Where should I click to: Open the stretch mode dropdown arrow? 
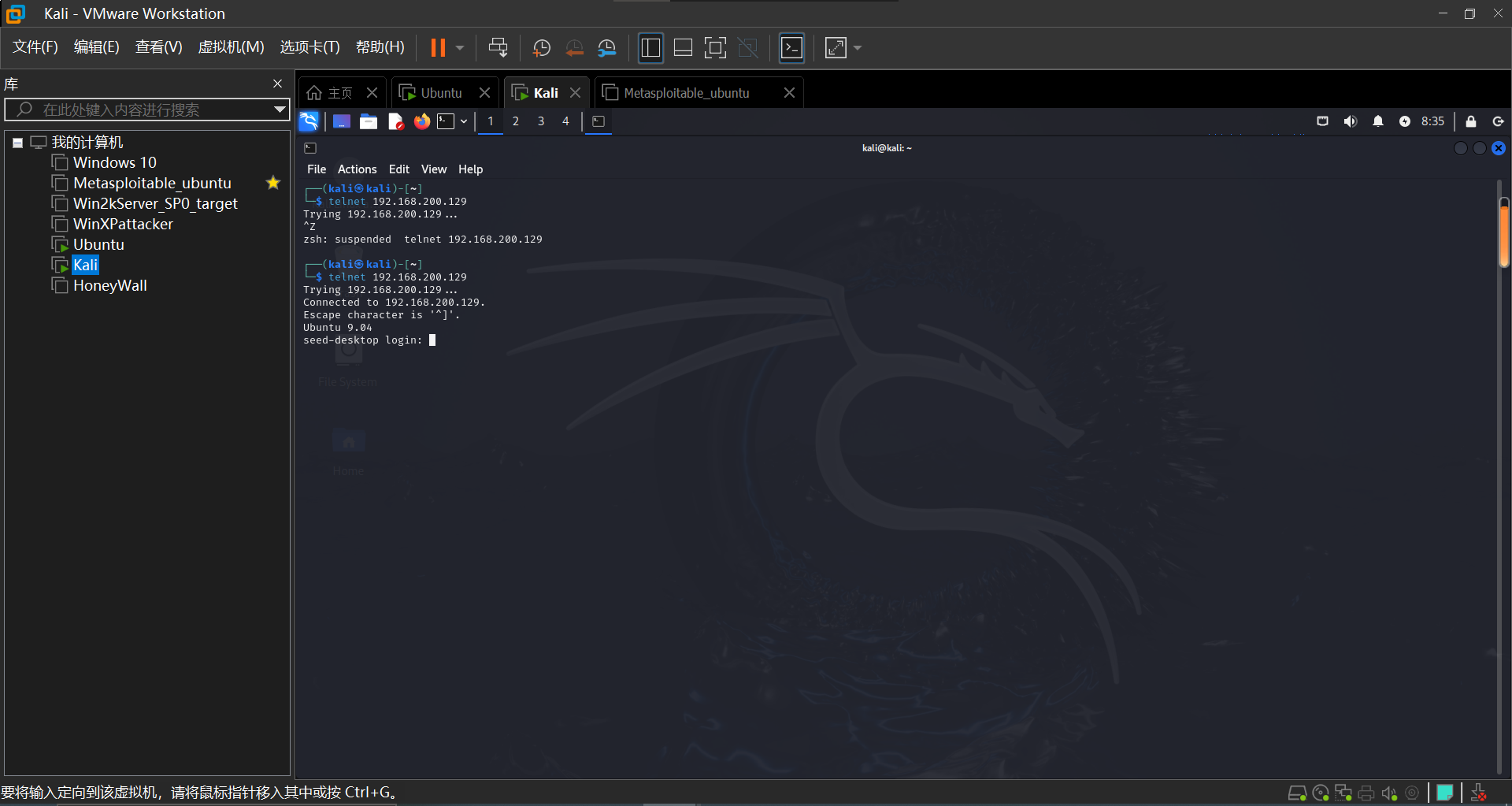pos(858,48)
